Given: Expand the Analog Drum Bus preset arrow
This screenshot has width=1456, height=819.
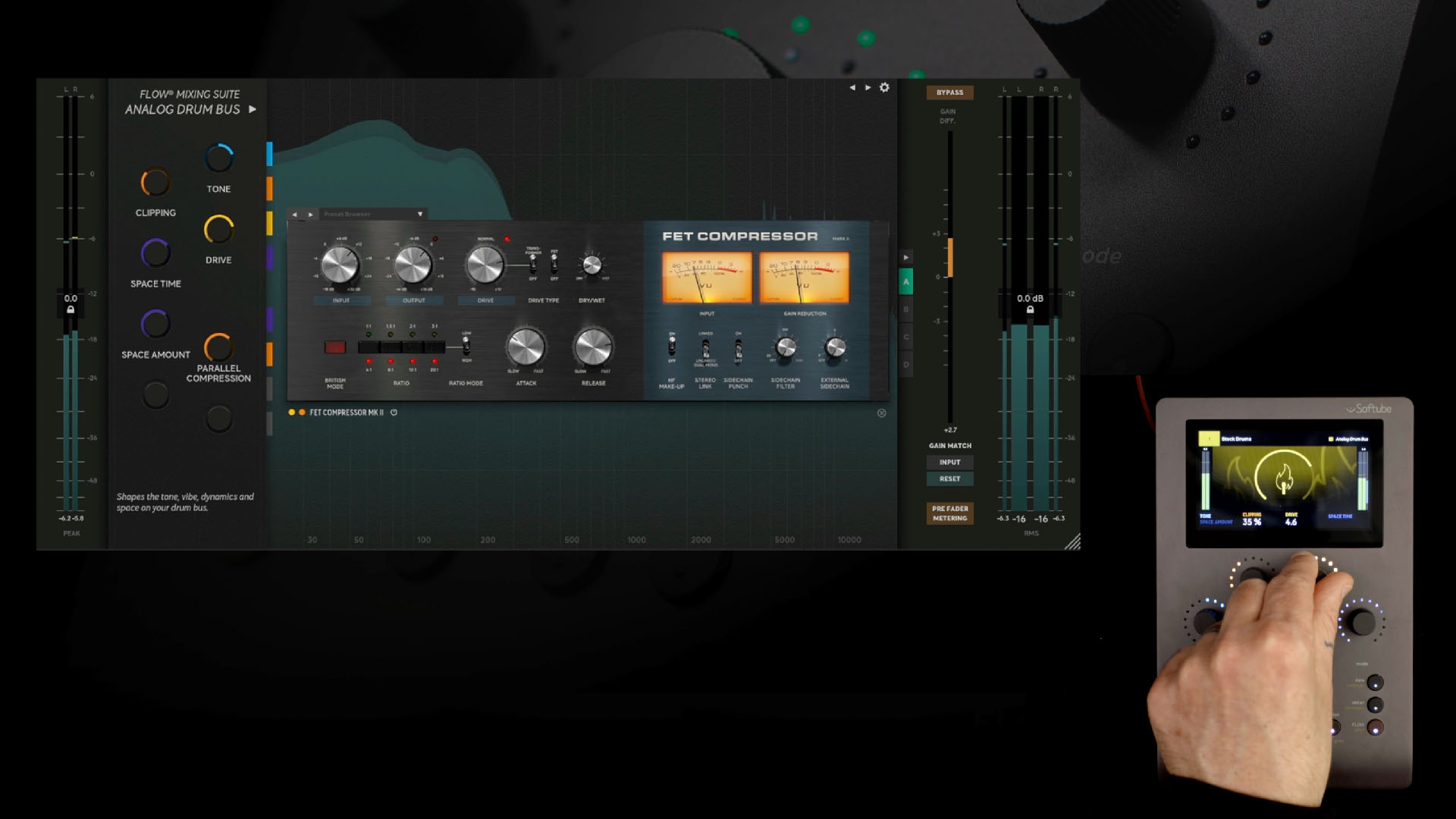Looking at the screenshot, I should [x=253, y=109].
